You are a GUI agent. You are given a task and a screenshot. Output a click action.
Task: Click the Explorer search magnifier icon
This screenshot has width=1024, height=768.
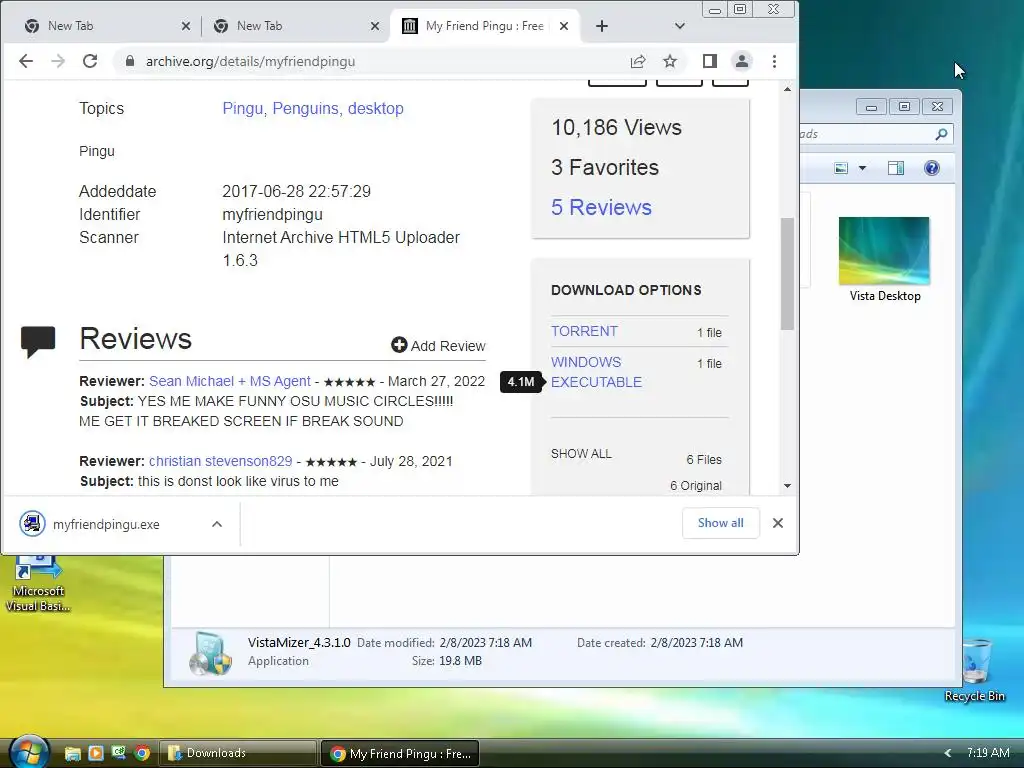click(941, 134)
